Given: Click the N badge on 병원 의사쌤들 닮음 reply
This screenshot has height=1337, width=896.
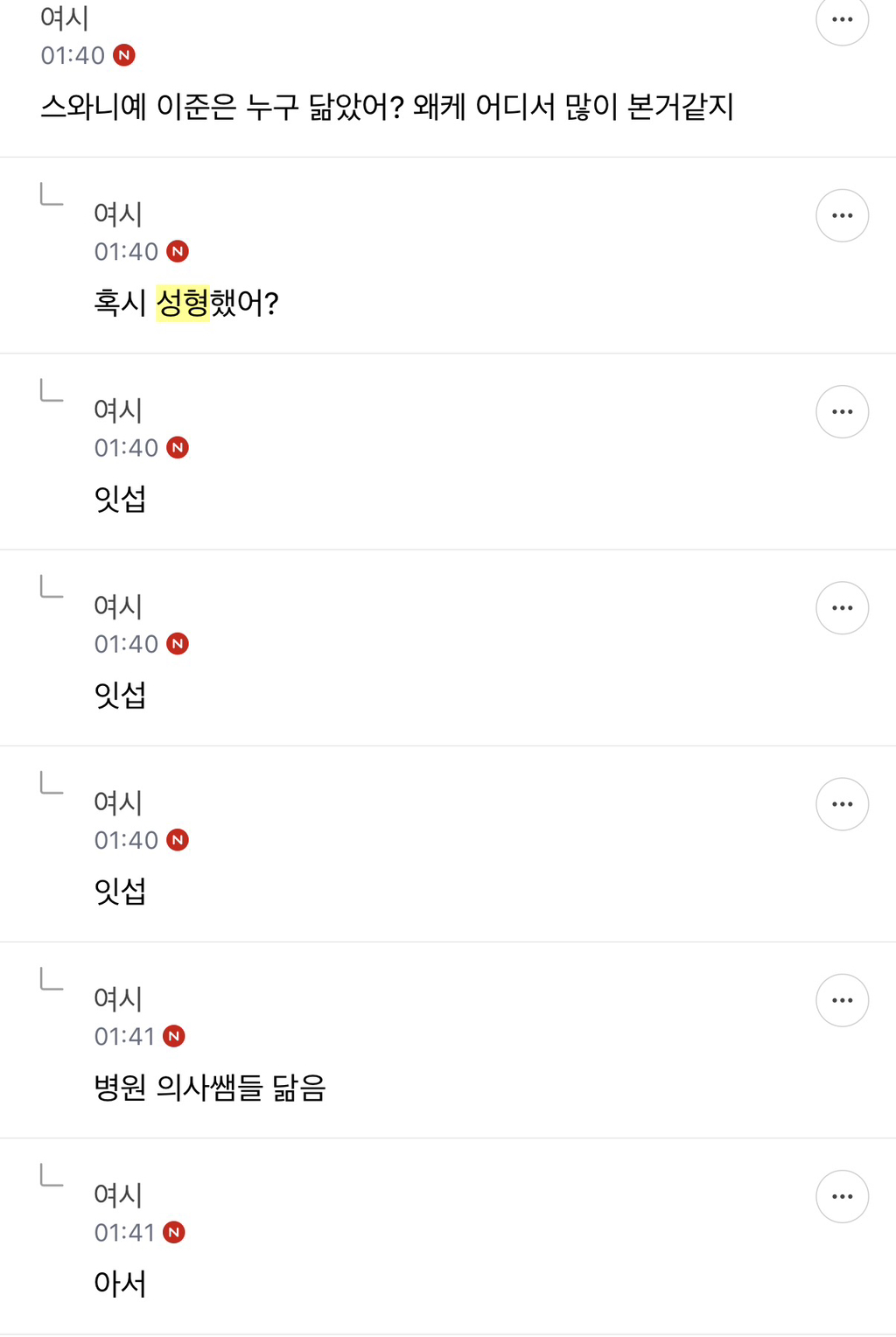Looking at the screenshot, I should click(x=174, y=1036).
